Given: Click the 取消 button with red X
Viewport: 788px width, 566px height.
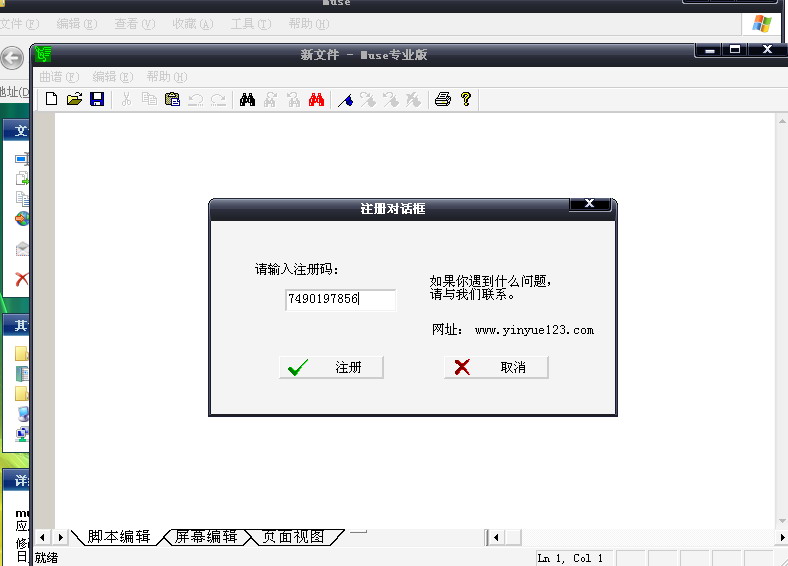Looking at the screenshot, I should click(496, 367).
